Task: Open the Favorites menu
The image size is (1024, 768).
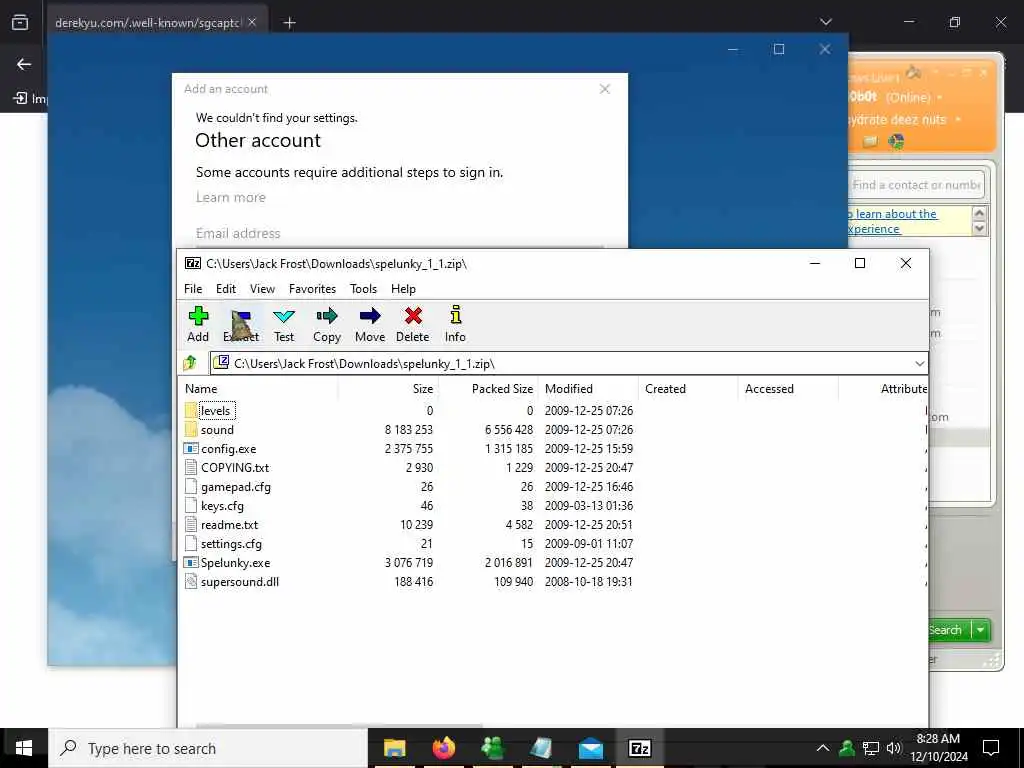Action: point(312,289)
